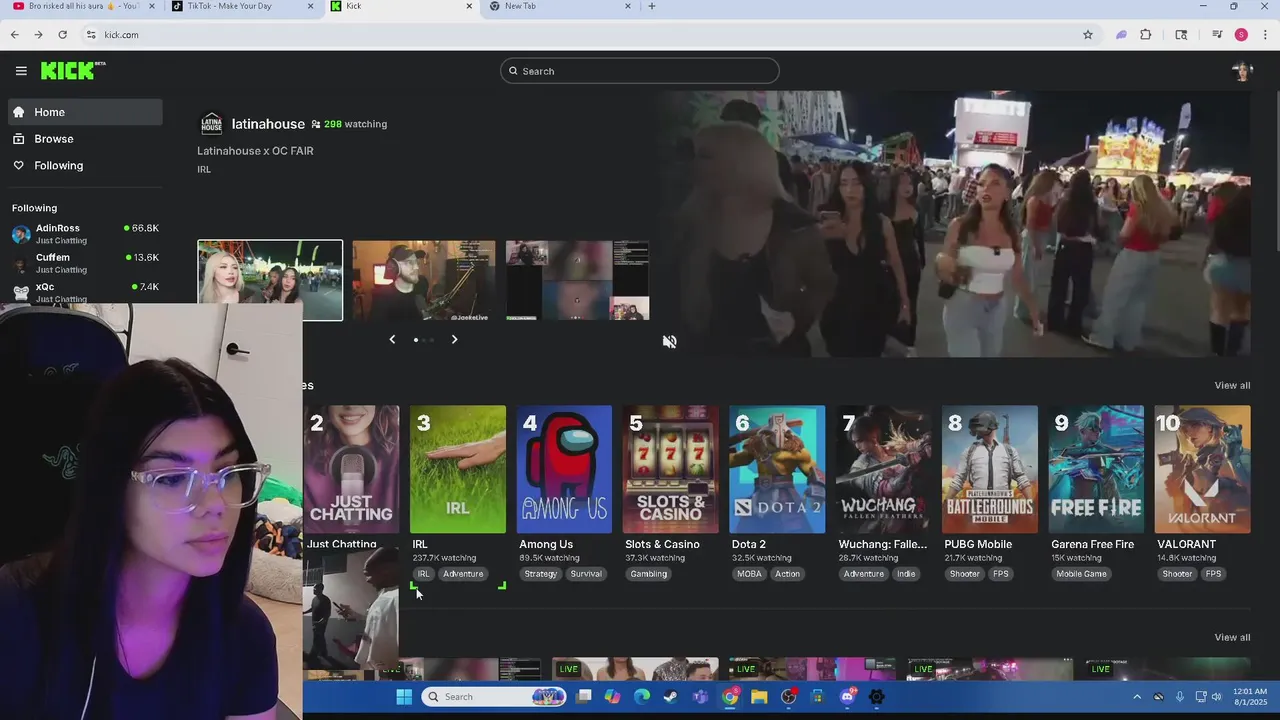Open browser extensions puzzle icon
This screenshot has width=1280, height=720.
pyautogui.click(x=1146, y=34)
